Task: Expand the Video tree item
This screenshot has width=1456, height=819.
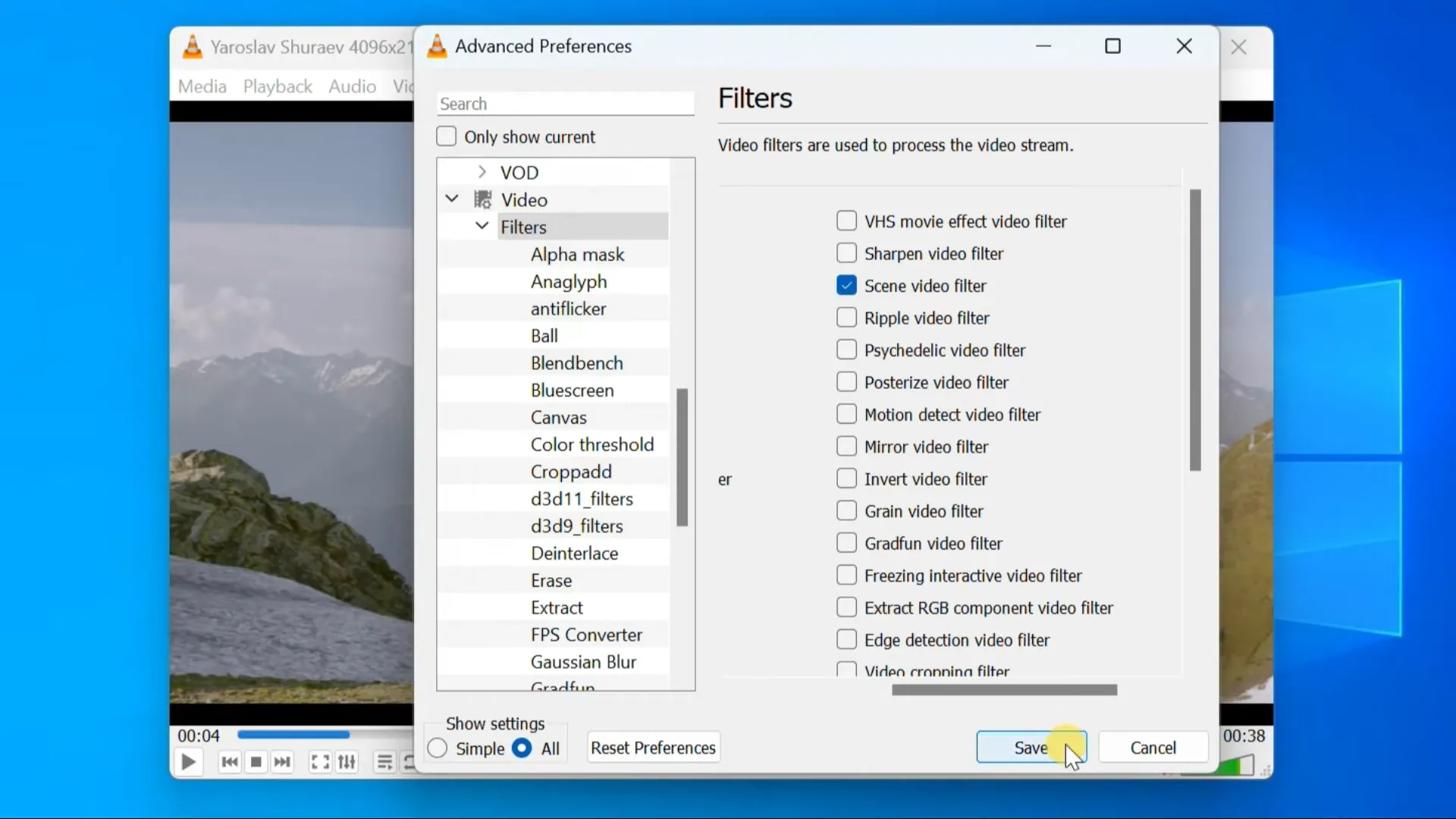Action: [452, 199]
